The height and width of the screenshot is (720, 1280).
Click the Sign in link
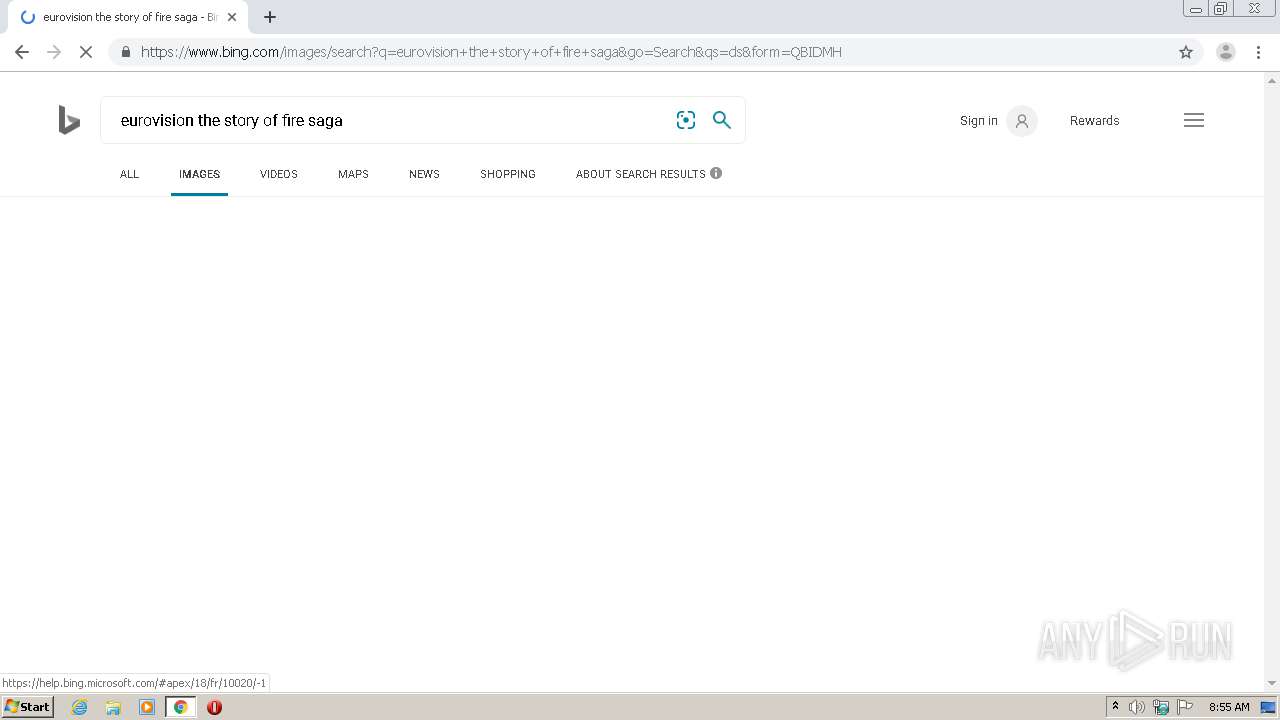(x=978, y=120)
